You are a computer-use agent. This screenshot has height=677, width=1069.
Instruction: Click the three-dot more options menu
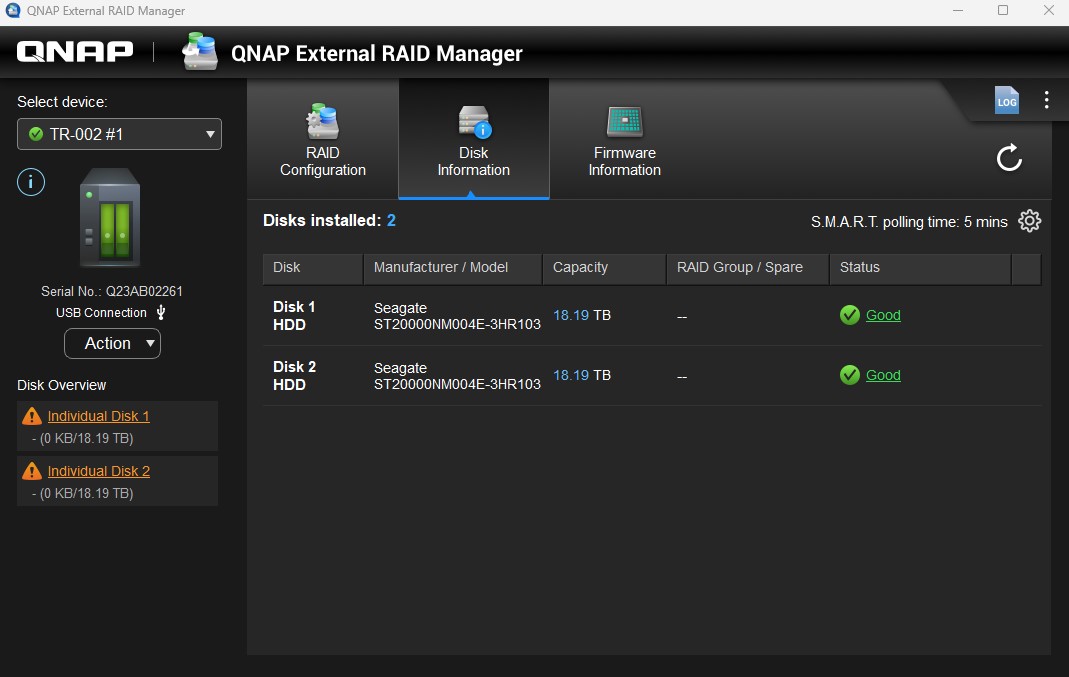pyautogui.click(x=1046, y=100)
